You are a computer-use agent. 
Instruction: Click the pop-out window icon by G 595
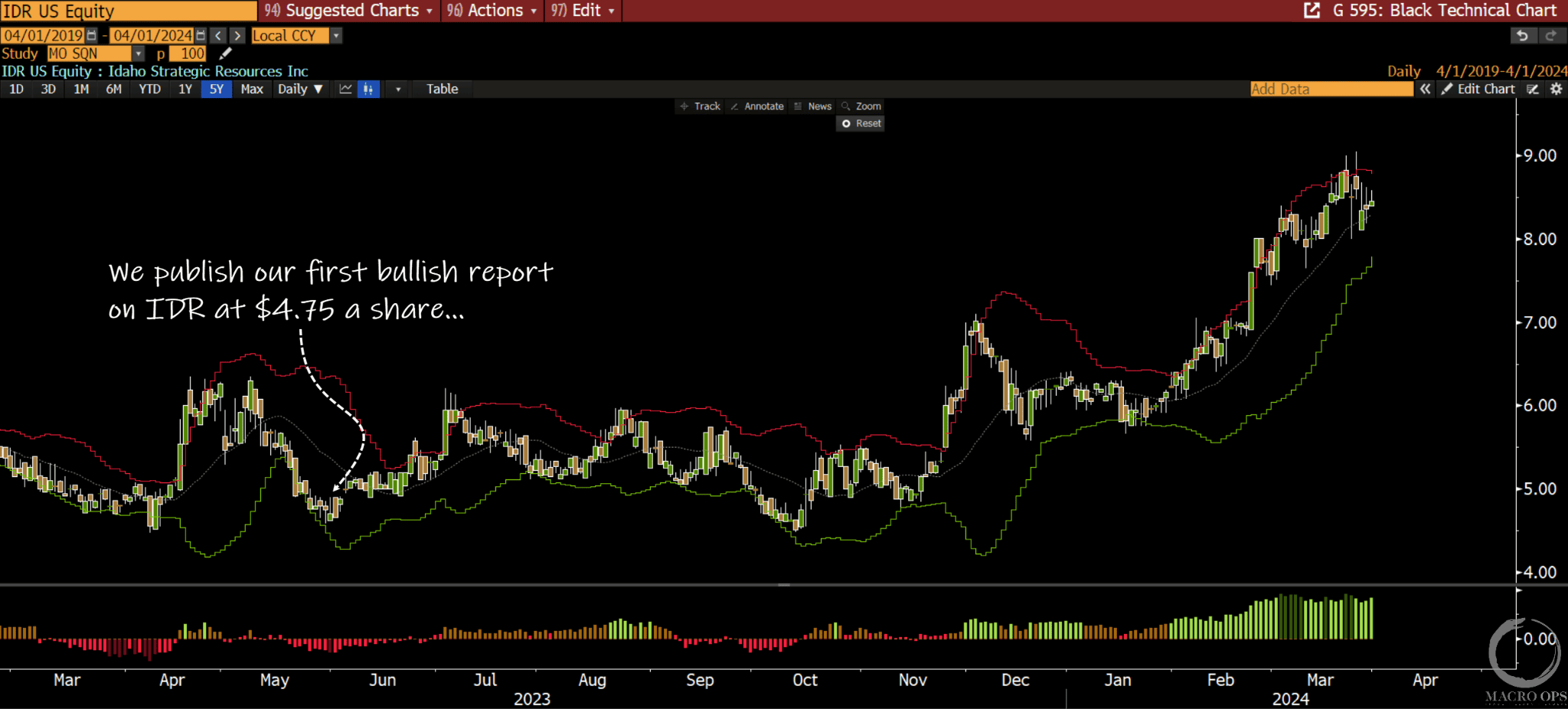click(1312, 10)
